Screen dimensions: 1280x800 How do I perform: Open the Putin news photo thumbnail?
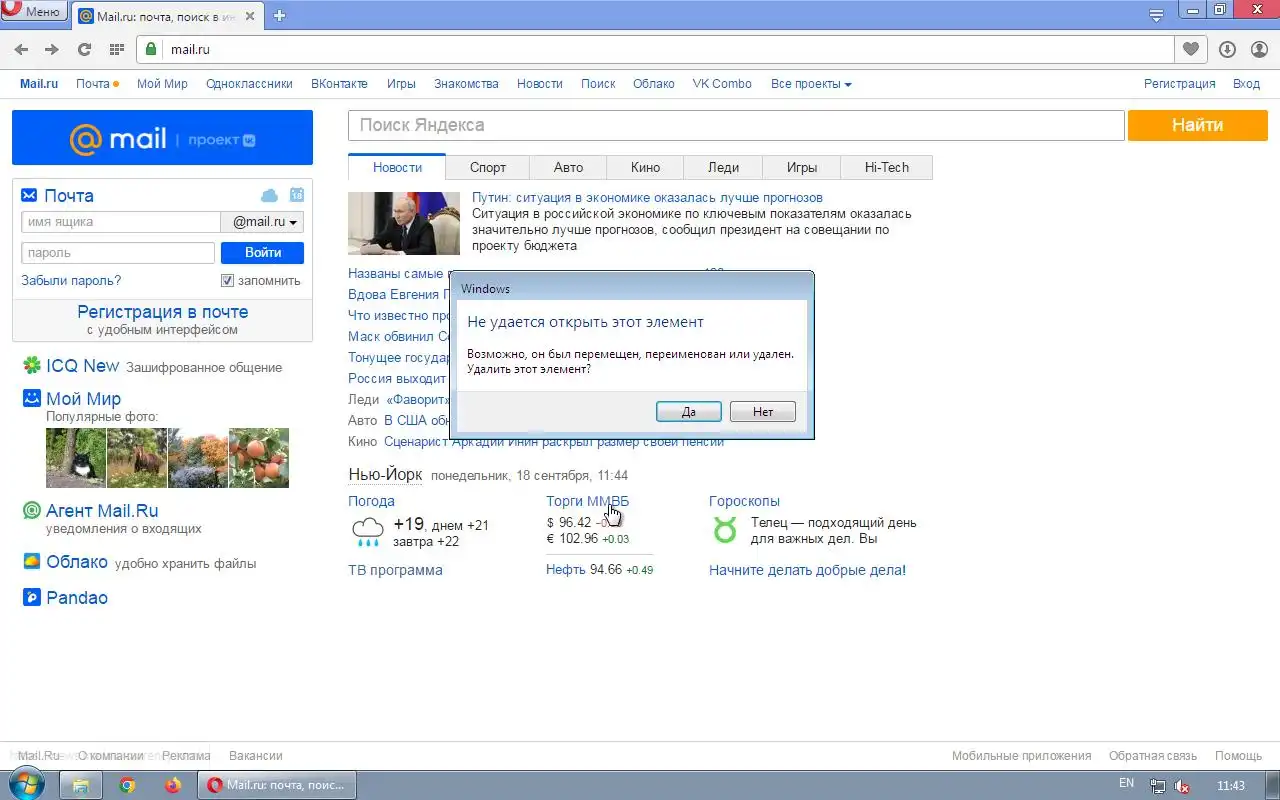point(404,223)
